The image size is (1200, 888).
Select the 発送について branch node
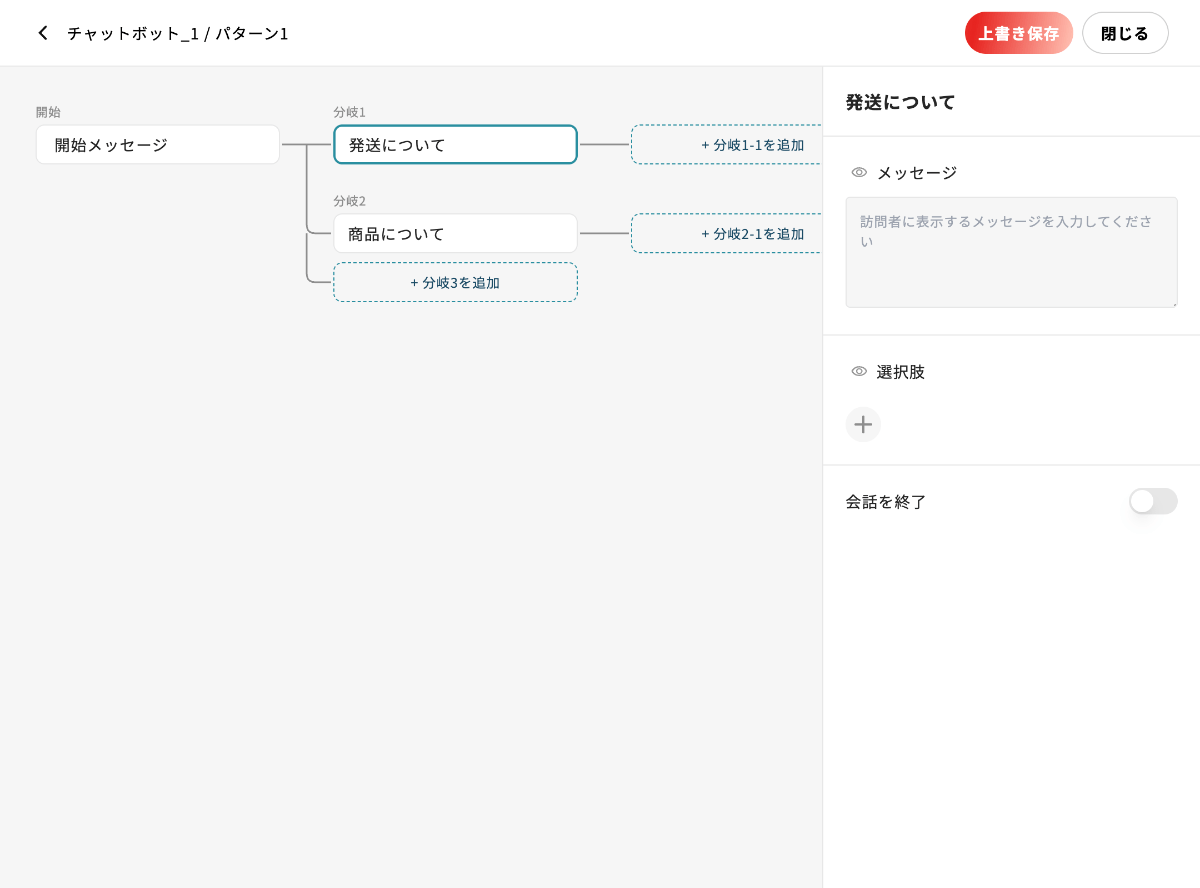[455, 145]
